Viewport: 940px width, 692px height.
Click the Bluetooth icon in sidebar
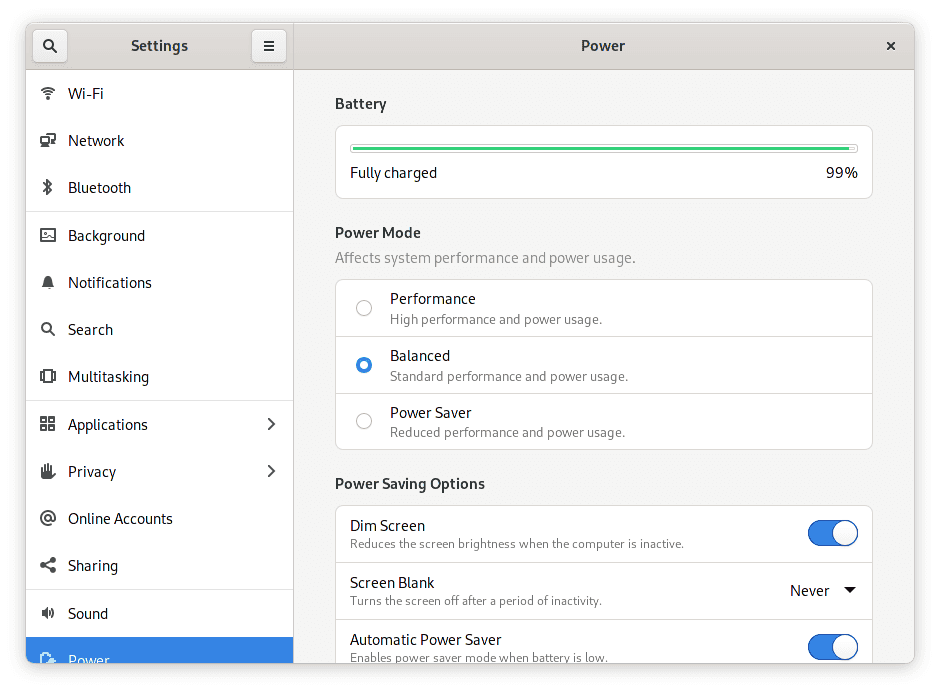(47, 188)
